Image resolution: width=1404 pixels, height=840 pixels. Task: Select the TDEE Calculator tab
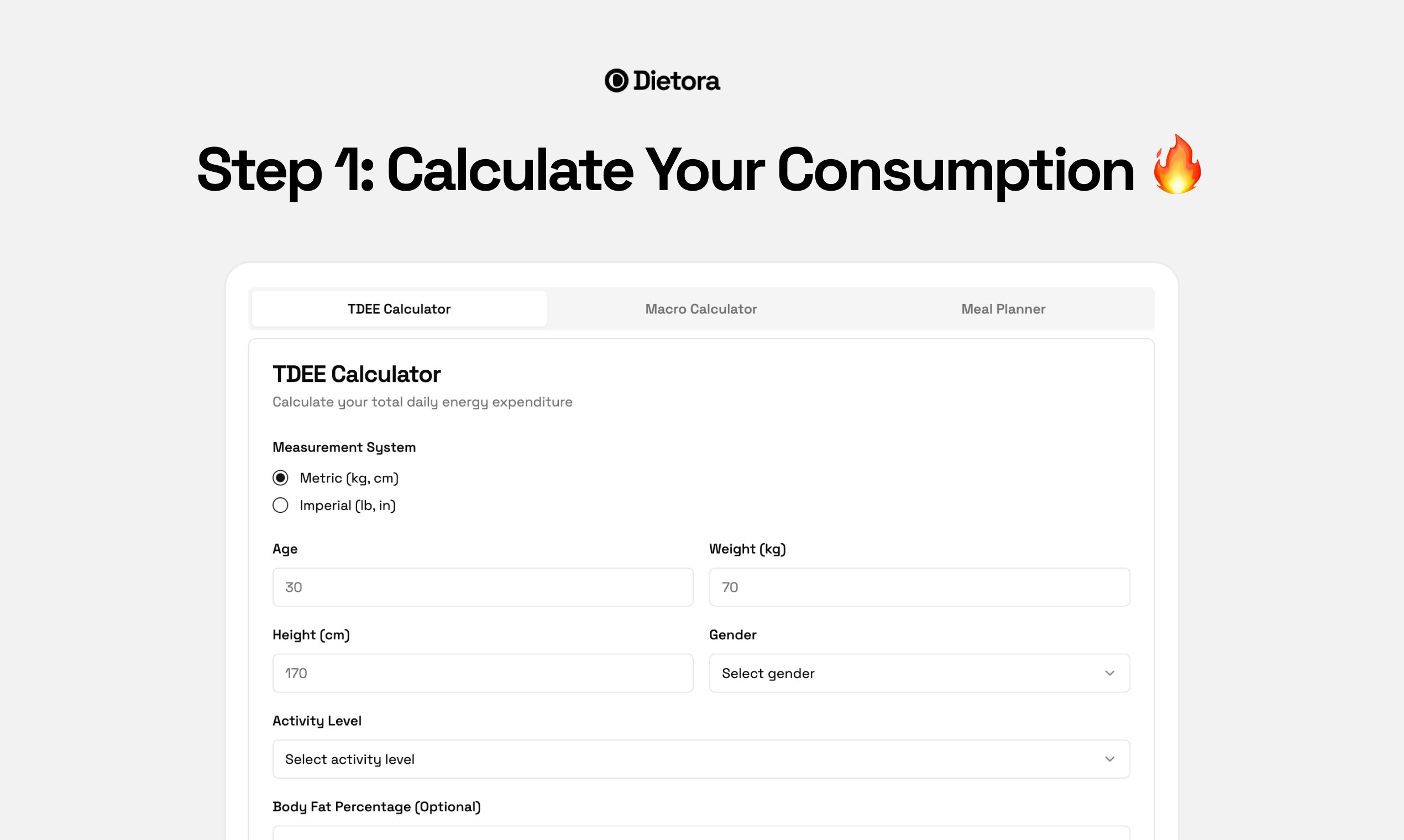point(399,309)
